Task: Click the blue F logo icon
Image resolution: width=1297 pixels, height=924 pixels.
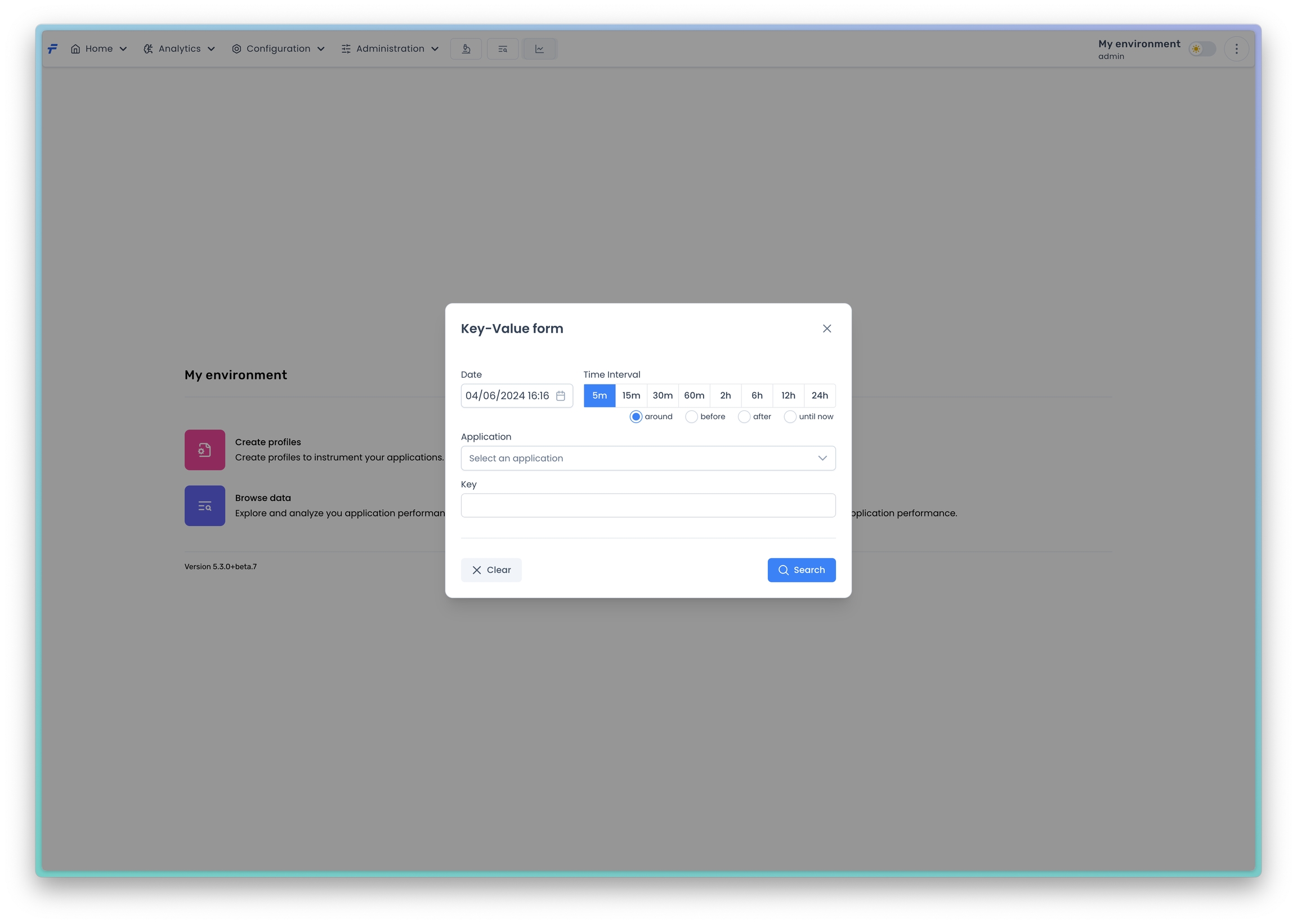Action: [x=52, y=49]
